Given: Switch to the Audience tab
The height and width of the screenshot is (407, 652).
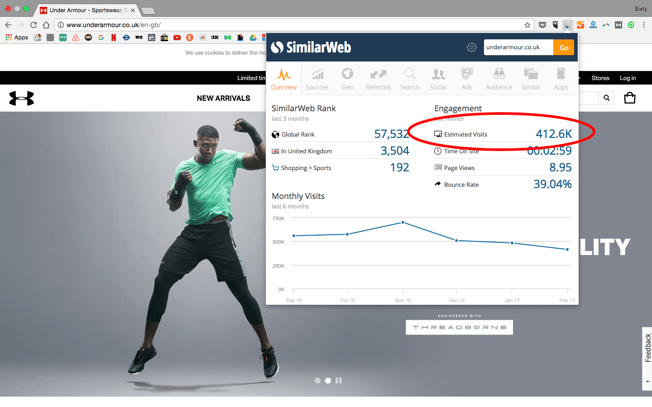Looking at the screenshot, I should point(499,79).
